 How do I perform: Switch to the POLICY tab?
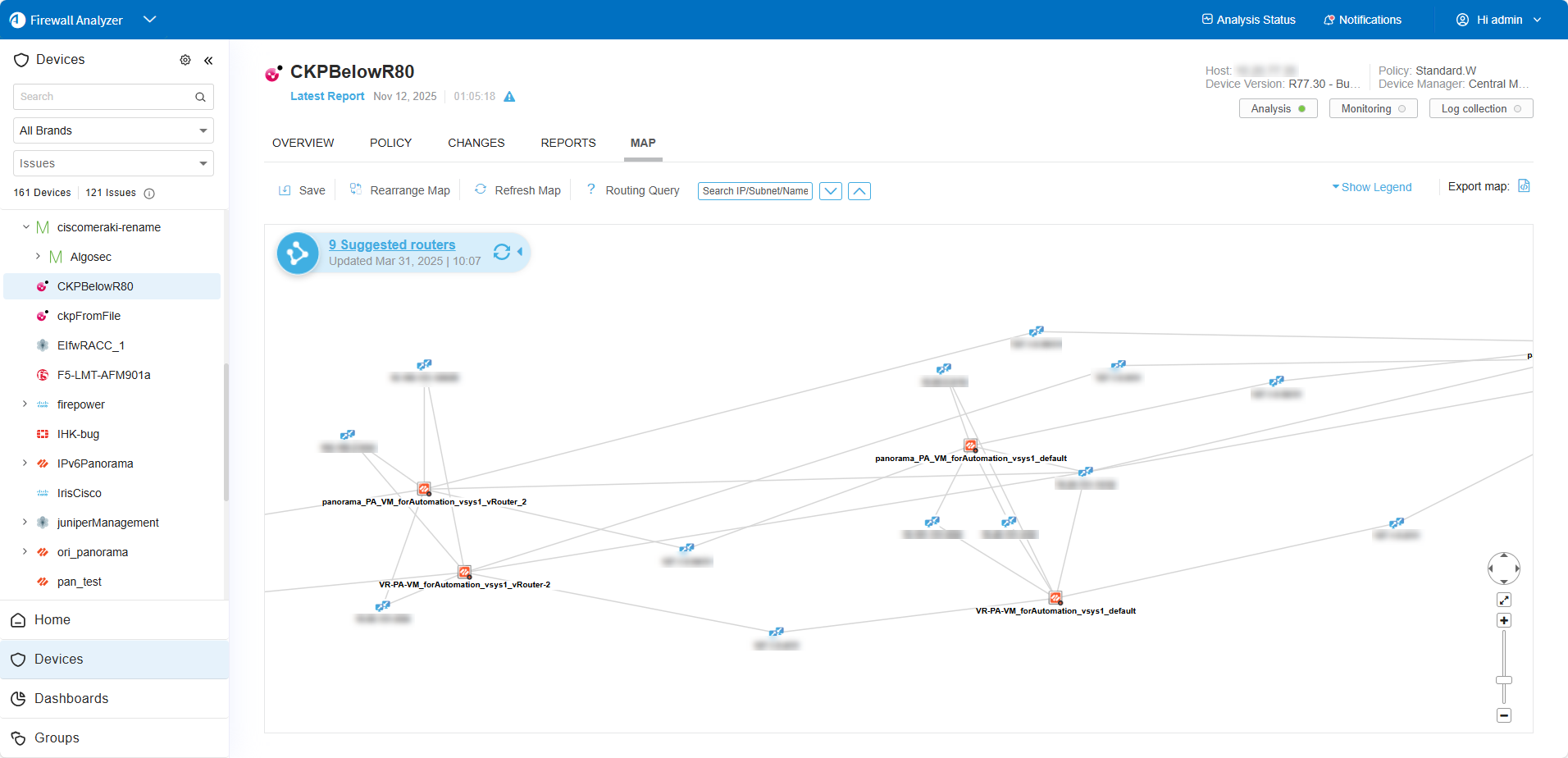tap(390, 143)
